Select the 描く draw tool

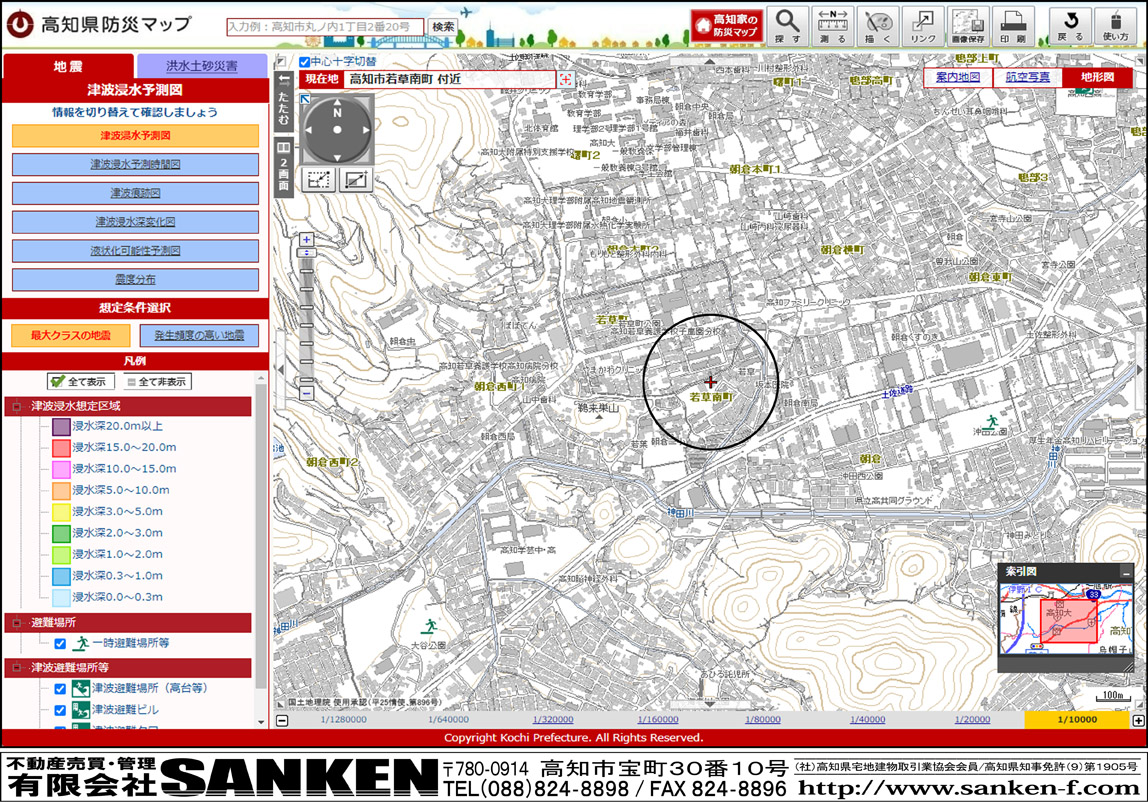click(x=878, y=26)
